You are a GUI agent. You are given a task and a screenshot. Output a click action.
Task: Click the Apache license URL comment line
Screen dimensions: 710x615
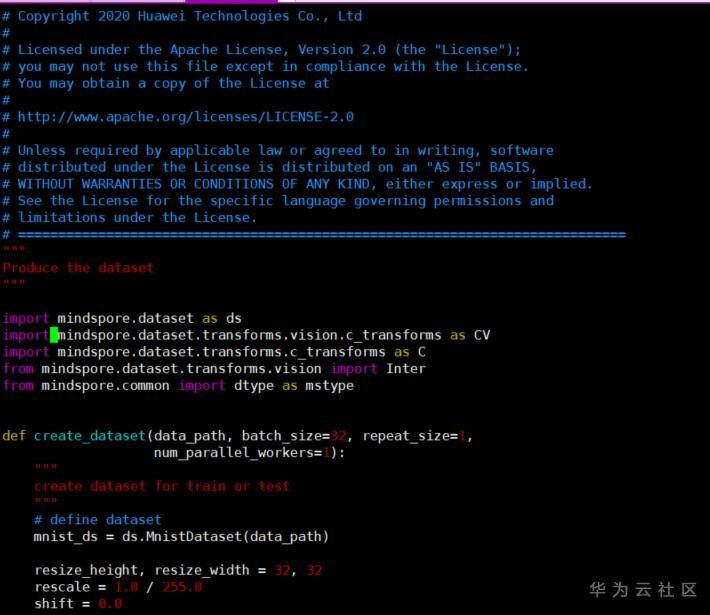click(178, 117)
